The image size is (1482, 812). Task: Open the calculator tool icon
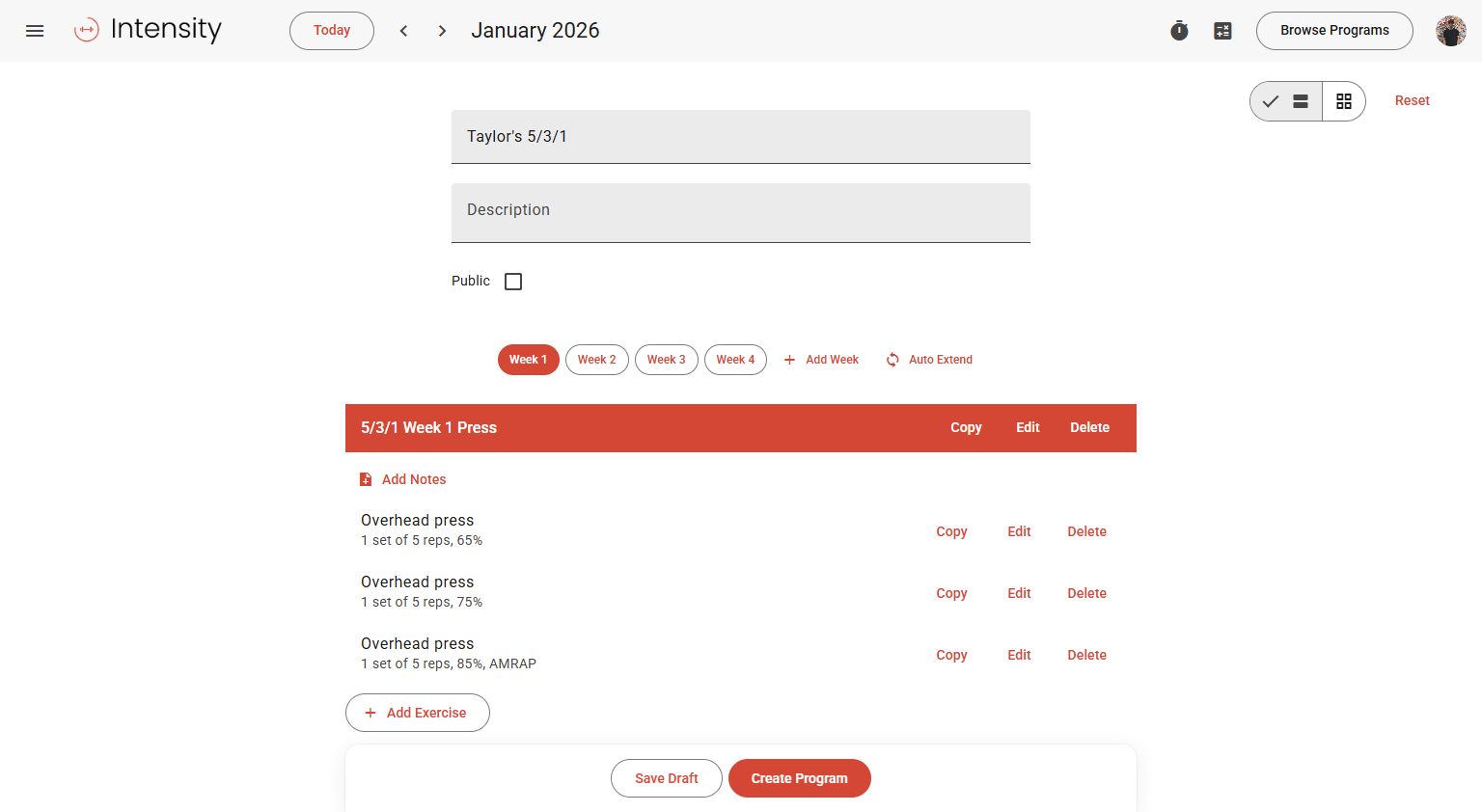[1222, 31]
